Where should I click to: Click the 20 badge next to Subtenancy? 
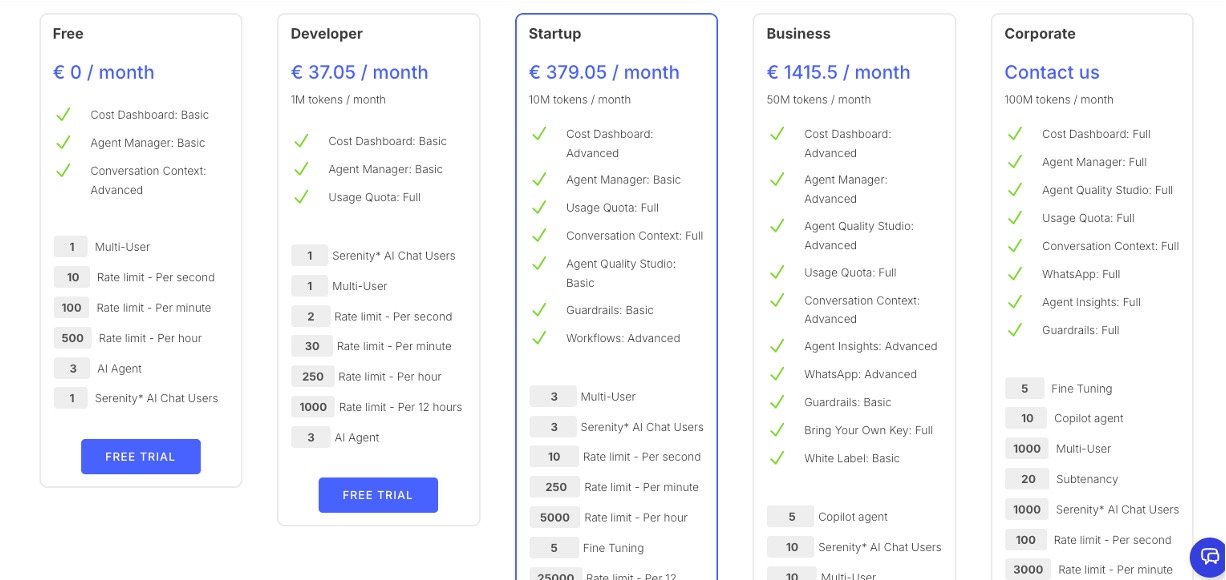coord(1028,479)
